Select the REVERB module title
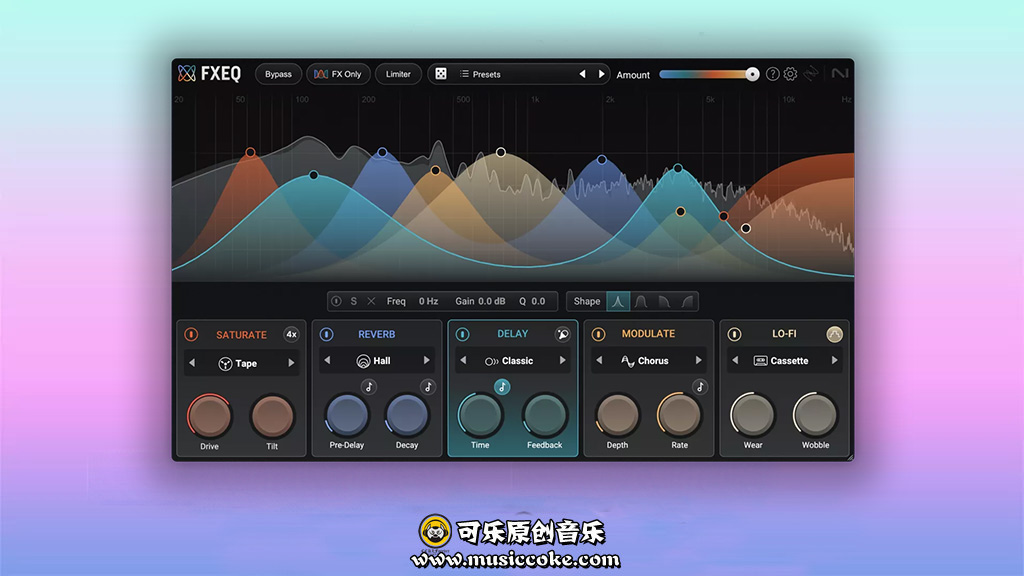This screenshot has height=576, width=1024. pos(376,334)
